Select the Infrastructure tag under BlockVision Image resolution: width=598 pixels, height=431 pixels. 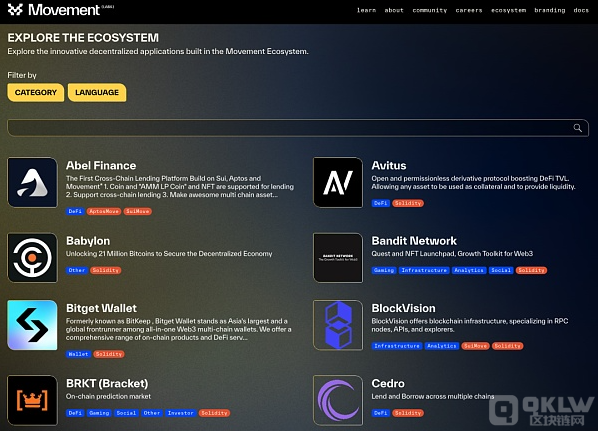(x=397, y=346)
